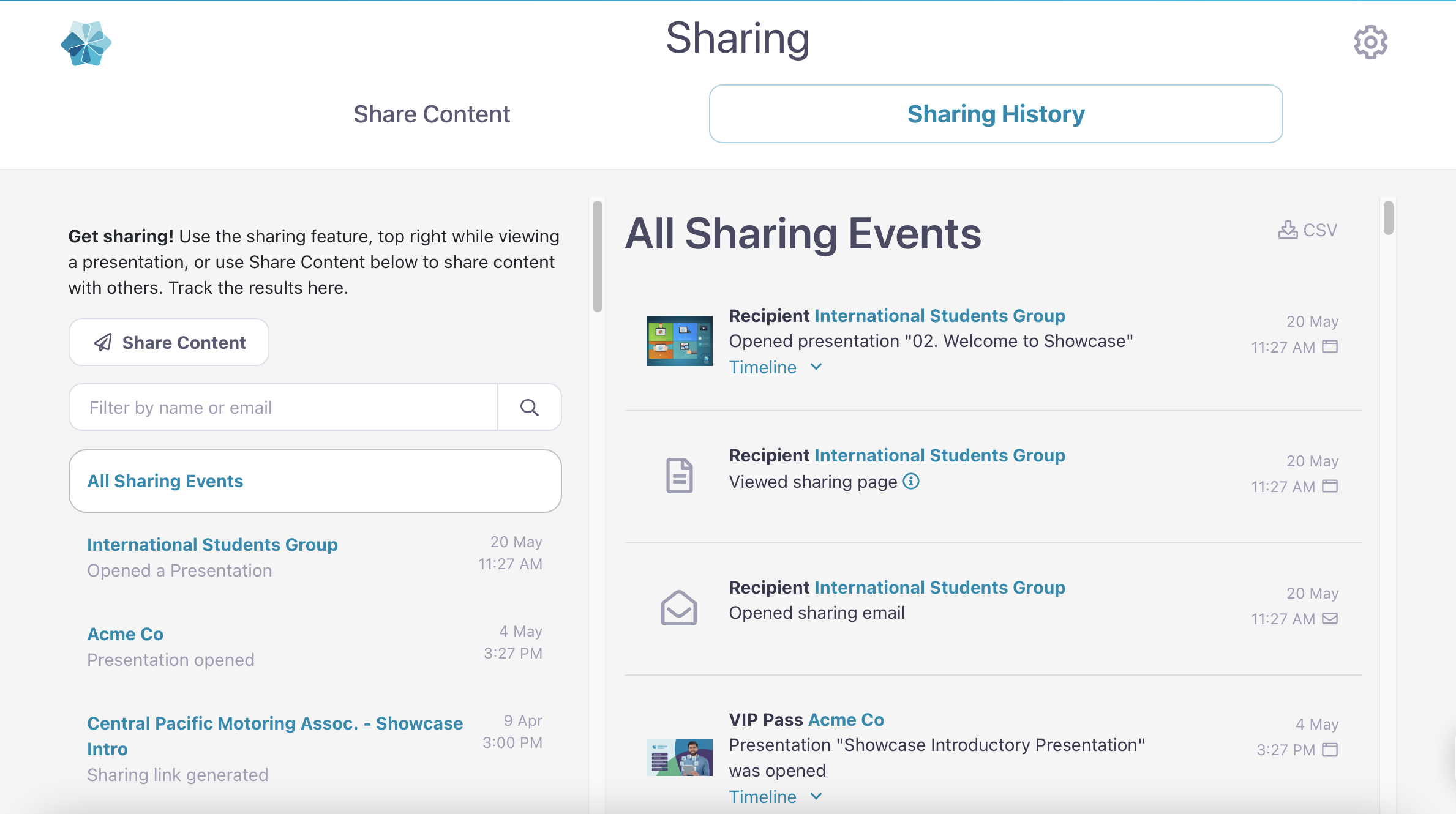Click the Welcome to Showcase presentation thumbnail
The width and height of the screenshot is (1456, 814).
click(x=679, y=341)
